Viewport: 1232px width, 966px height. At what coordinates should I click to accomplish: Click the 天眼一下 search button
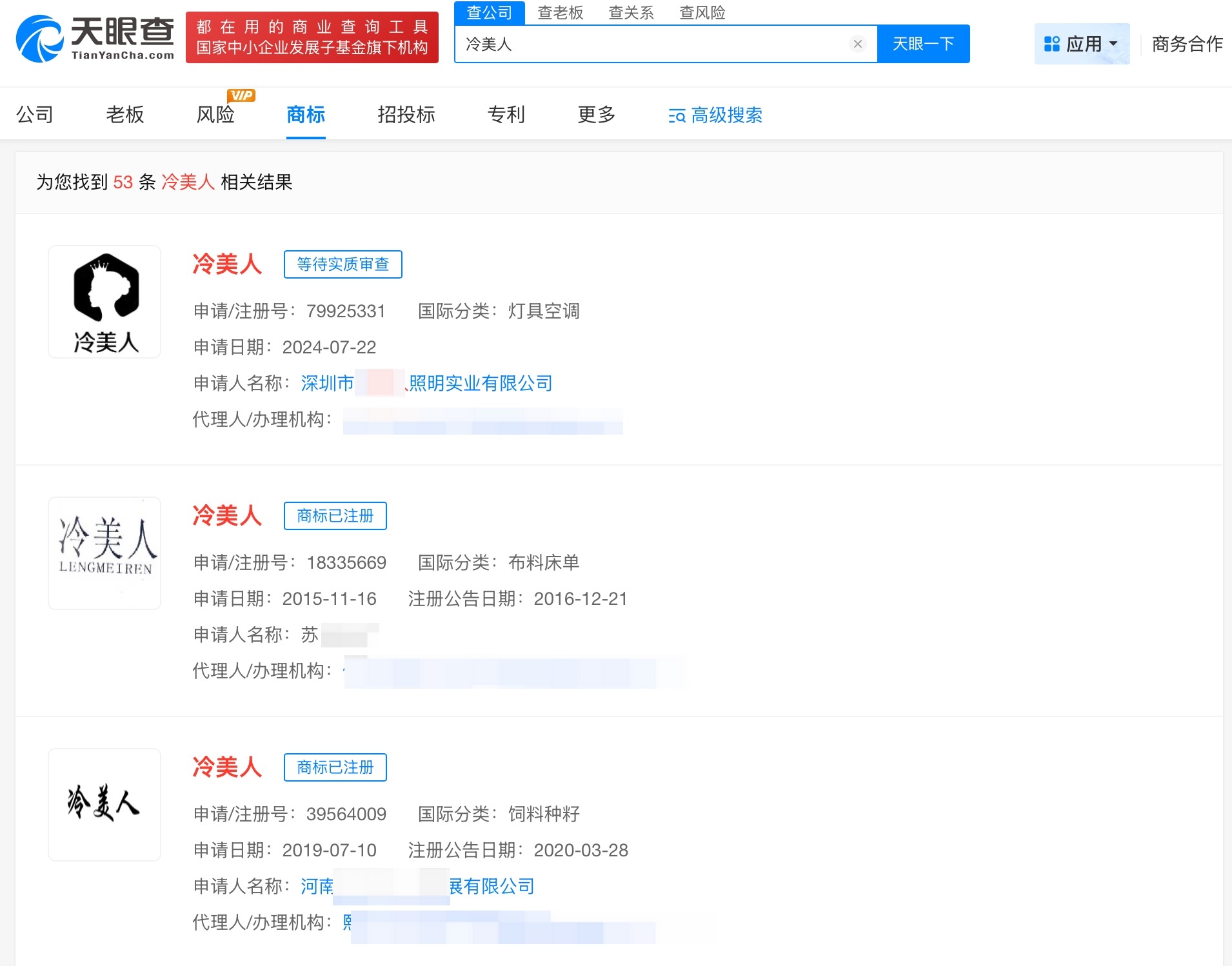point(924,43)
